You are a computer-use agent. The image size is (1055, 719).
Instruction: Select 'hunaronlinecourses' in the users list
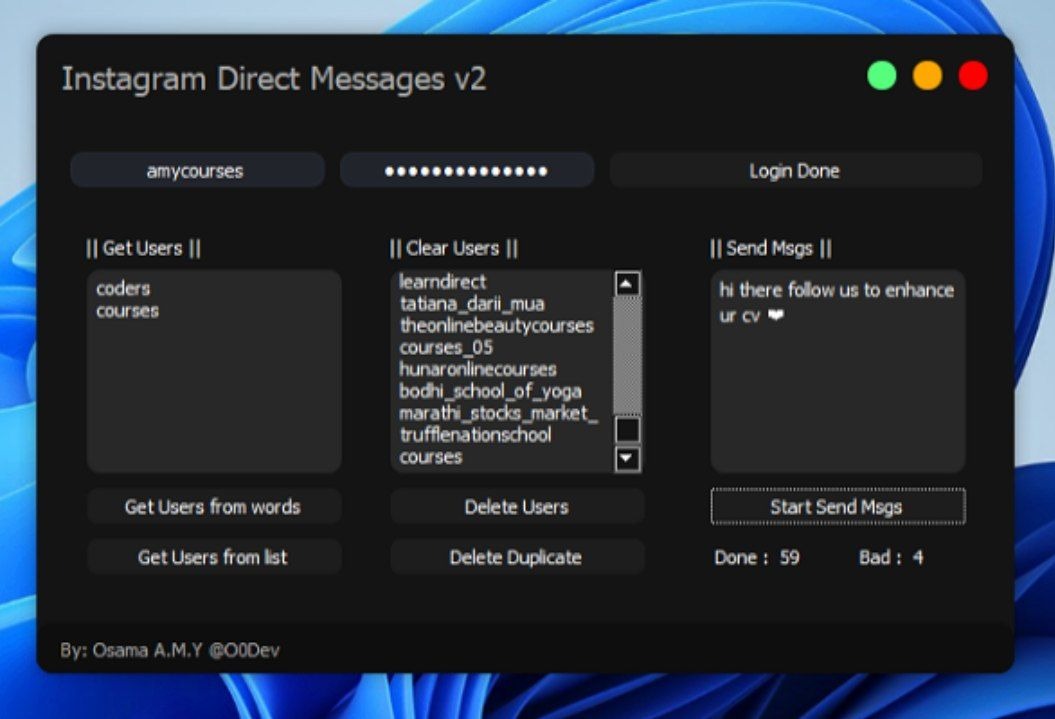[478, 369]
